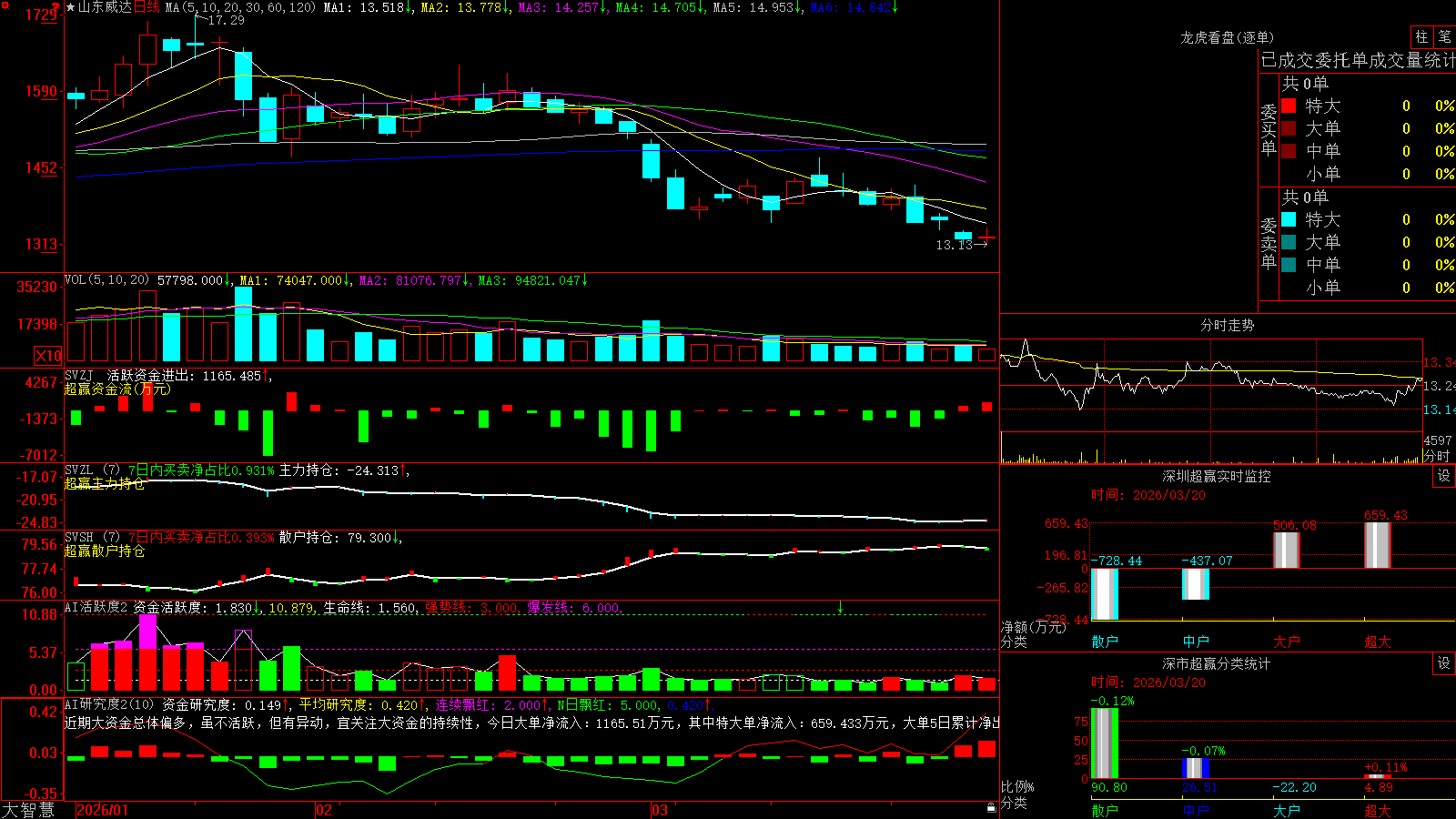This screenshot has width=1456, height=819.
Task: Click the 超大 bar showing 659.43
Action: [x=1378, y=546]
